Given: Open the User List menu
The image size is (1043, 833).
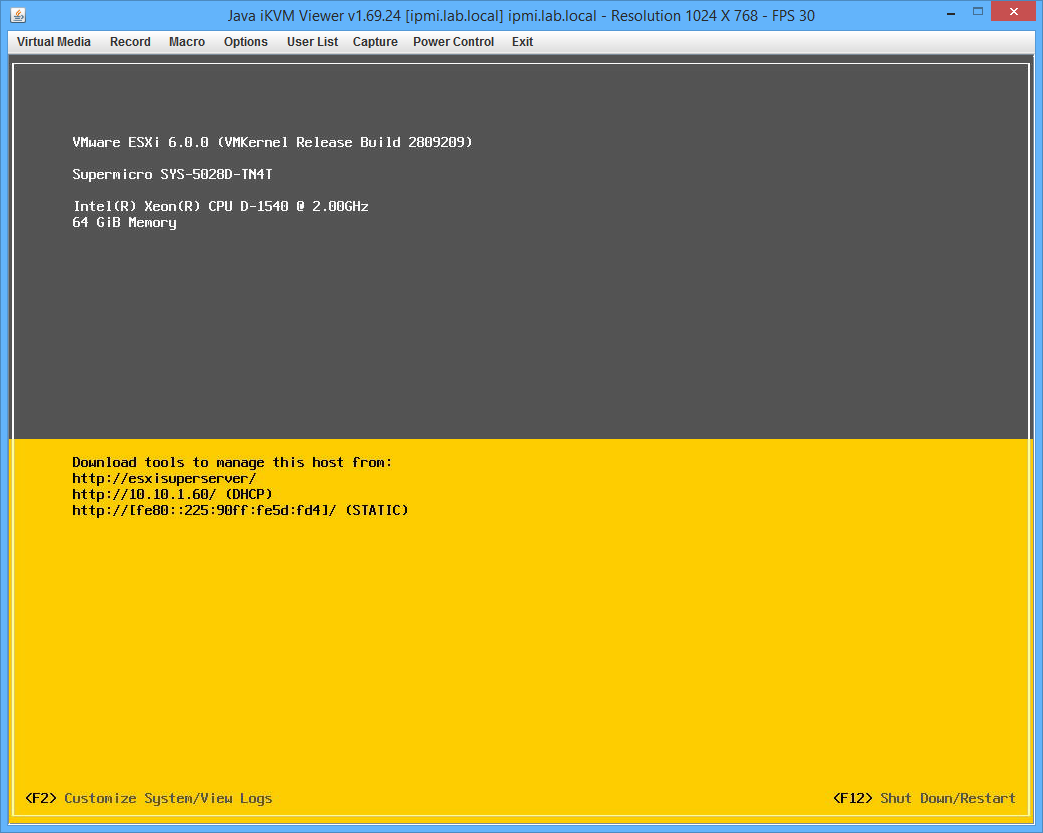Looking at the screenshot, I should [313, 42].
